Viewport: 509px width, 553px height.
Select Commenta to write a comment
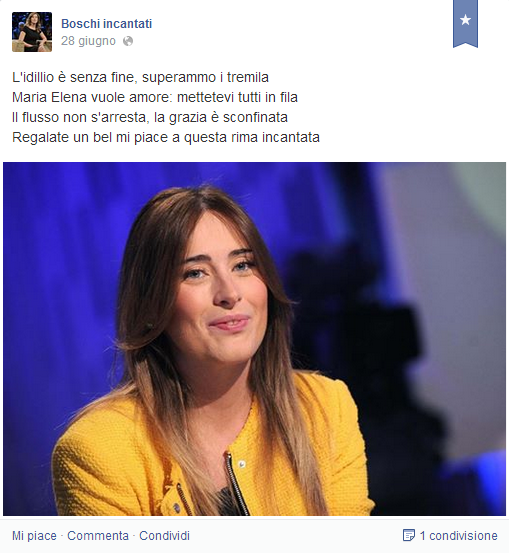point(98,536)
